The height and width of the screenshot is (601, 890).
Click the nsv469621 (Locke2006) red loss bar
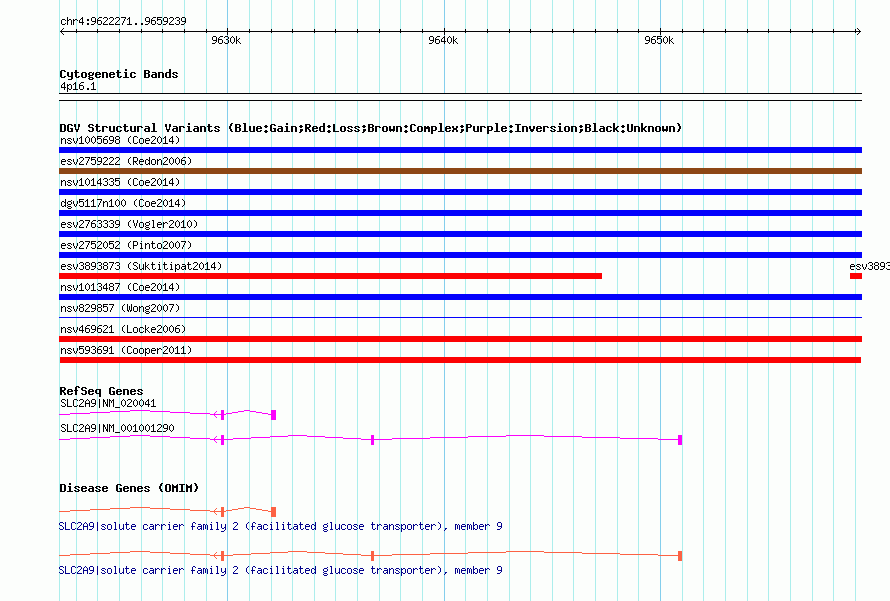click(x=460, y=339)
